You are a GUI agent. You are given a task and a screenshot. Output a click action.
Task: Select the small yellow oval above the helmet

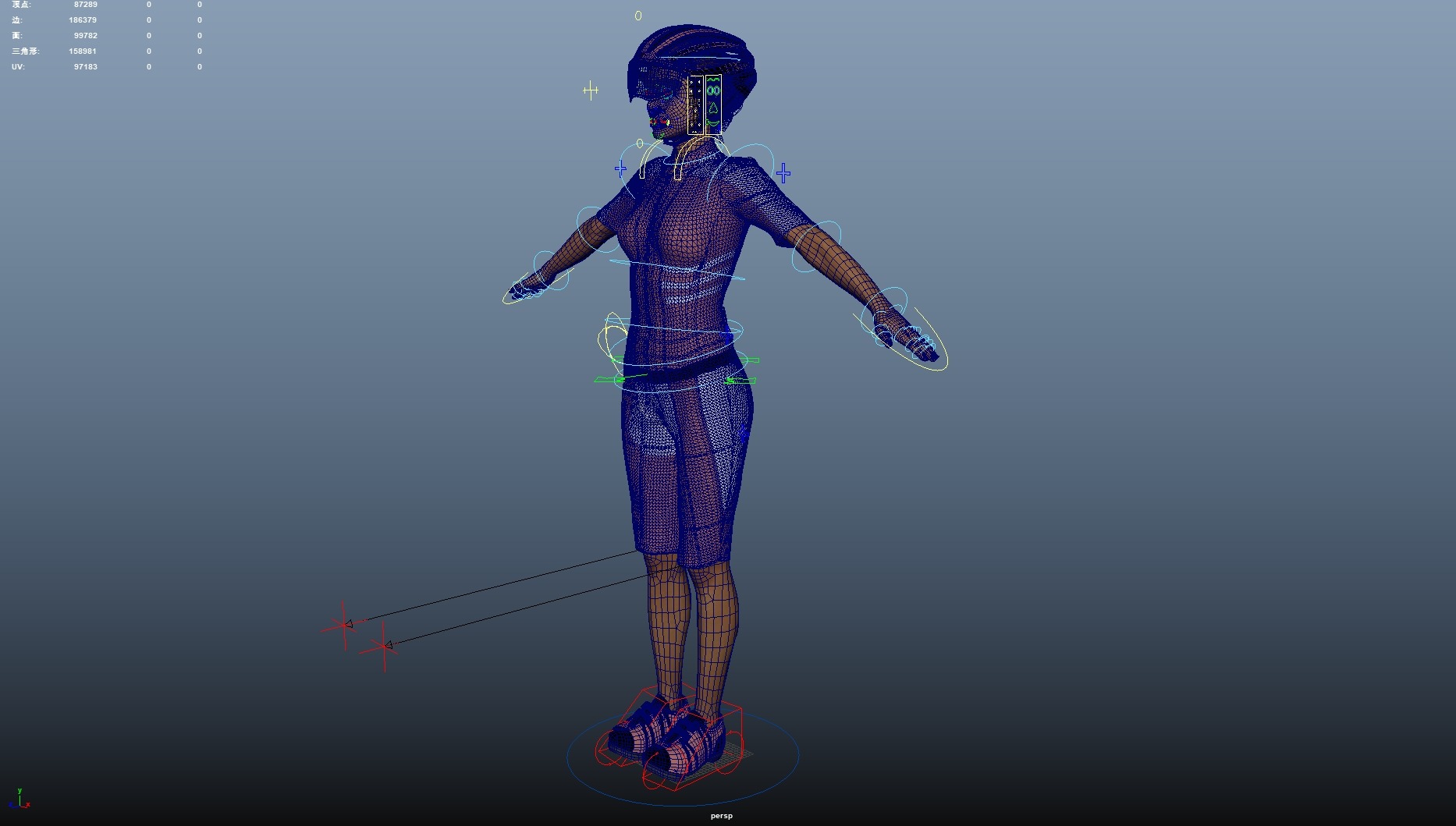(638, 16)
